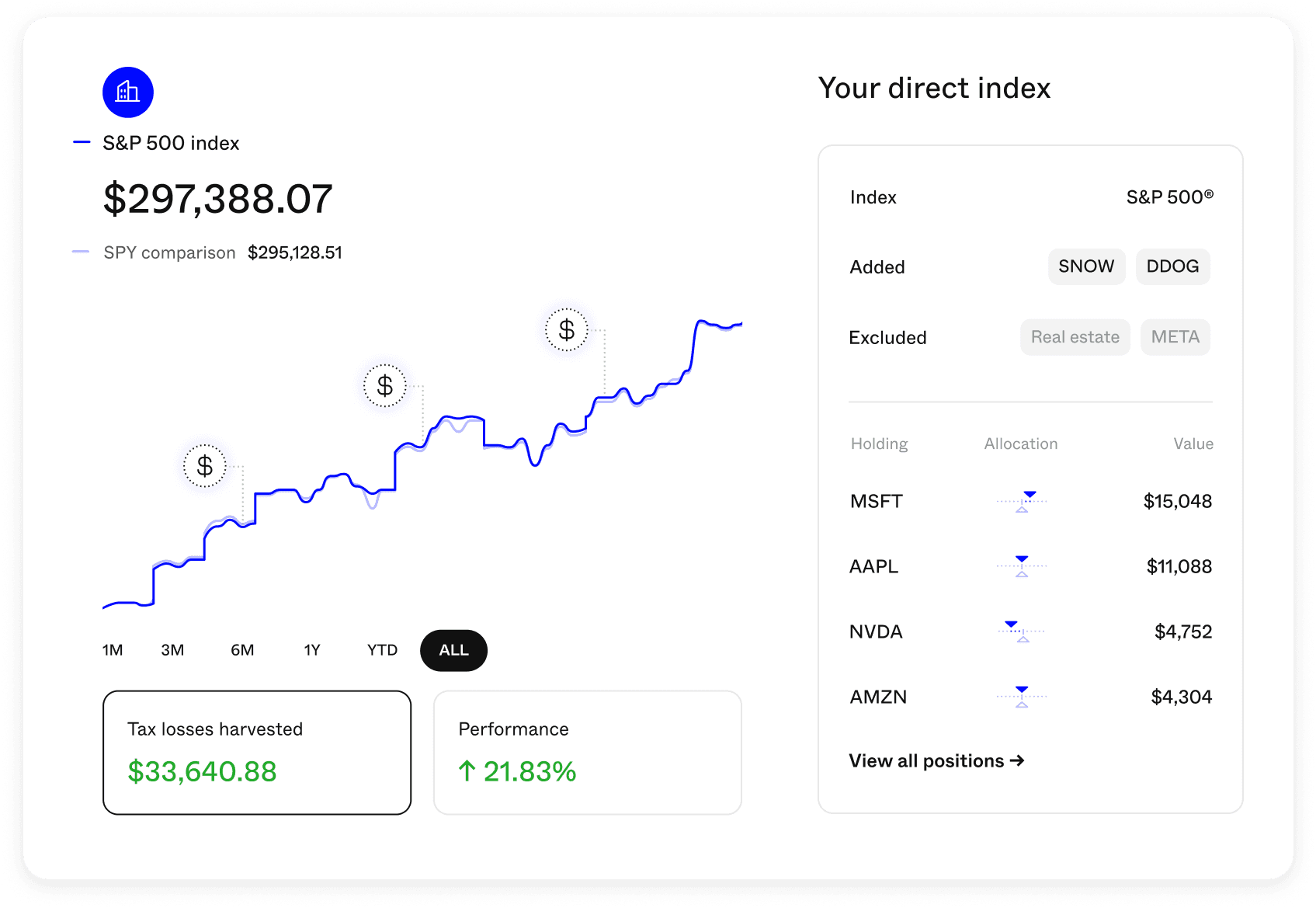
Task: Select the YTD time range
Action: point(382,650)
